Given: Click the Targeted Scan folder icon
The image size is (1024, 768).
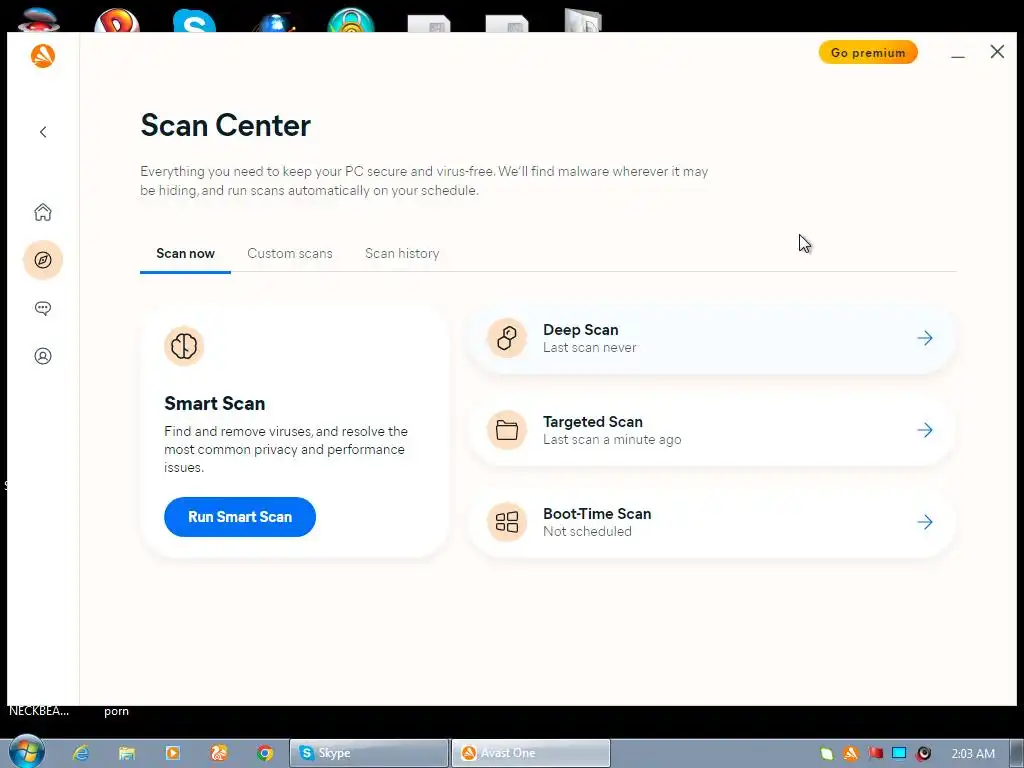Looking at the screenshot, I should 507,430.
